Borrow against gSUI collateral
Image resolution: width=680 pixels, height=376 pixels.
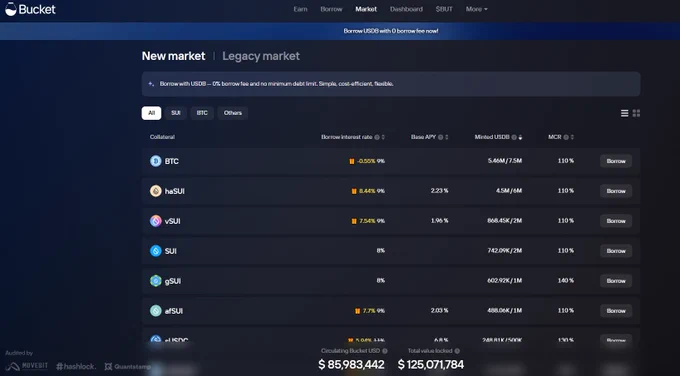click(x=616, y=281)
